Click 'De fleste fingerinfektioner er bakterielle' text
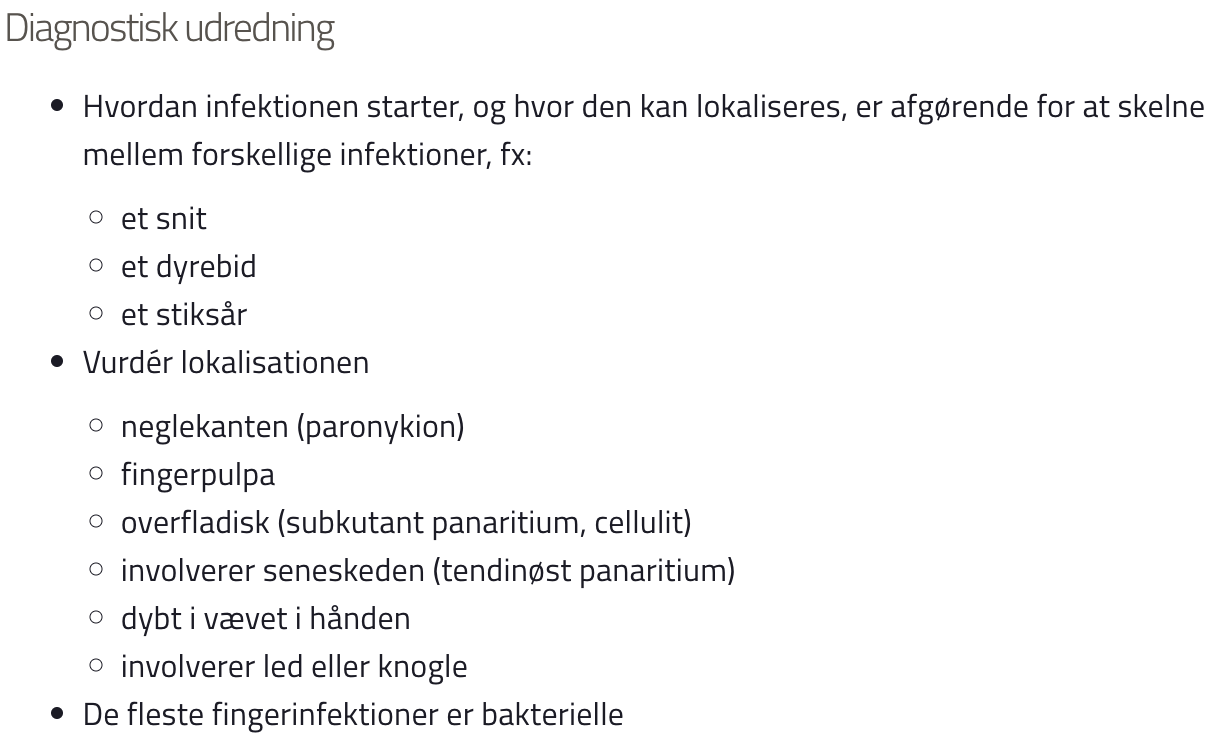1222x752 pixels. [353, 714]
